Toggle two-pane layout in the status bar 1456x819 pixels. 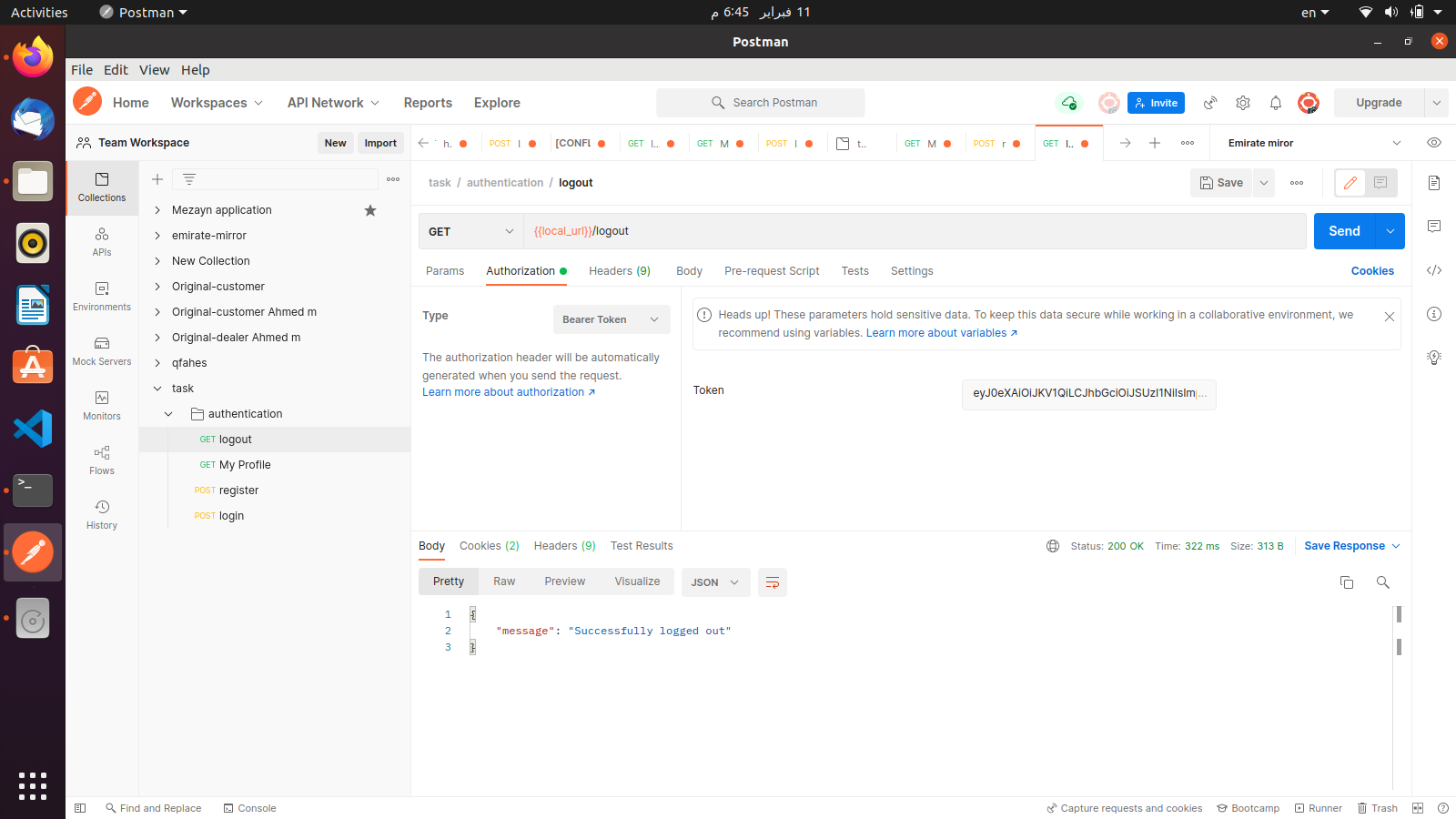click(x=1418, y=808)
